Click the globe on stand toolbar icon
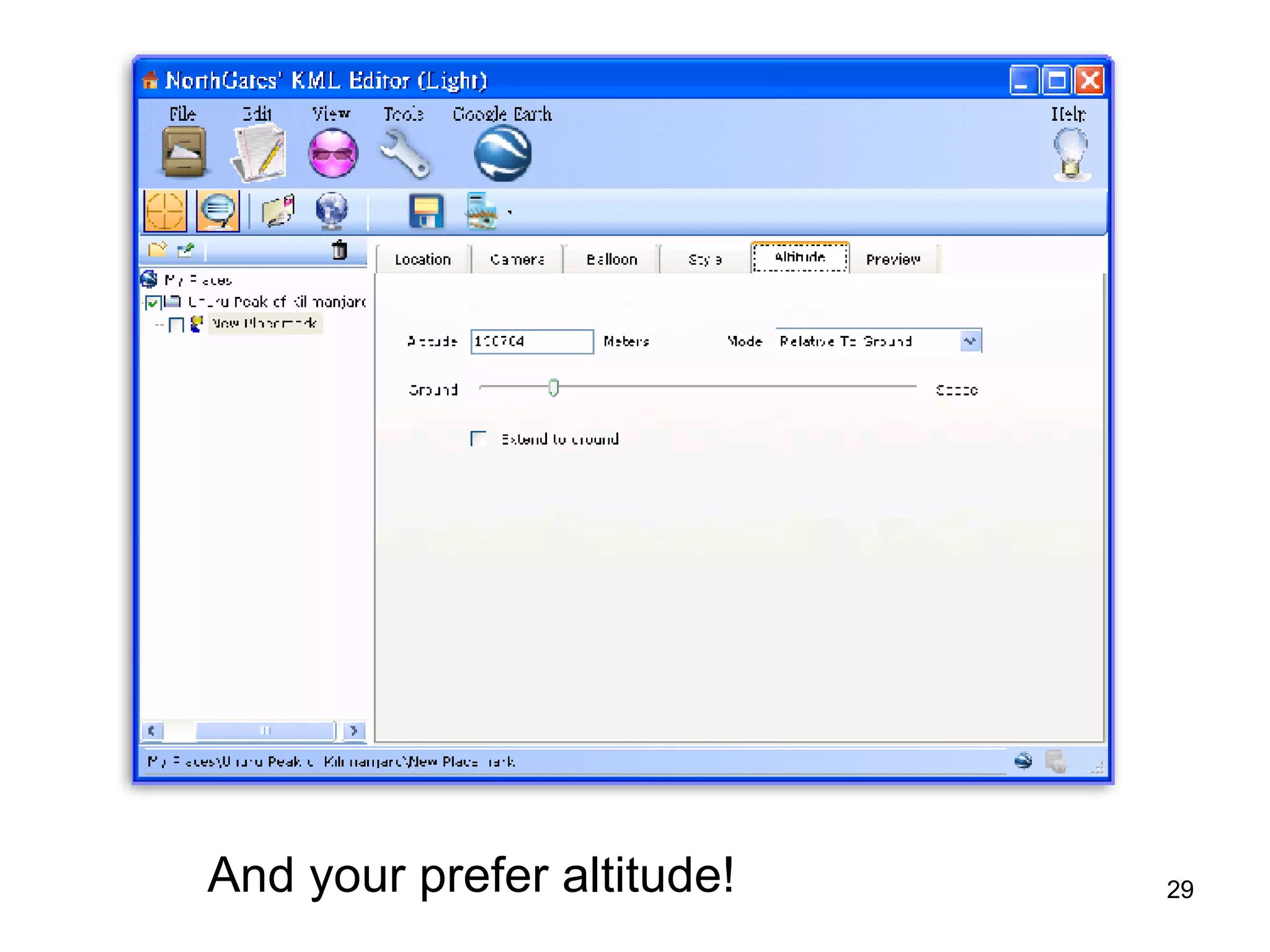This screenshot has width=1270, height=952. [x=332, y=211]
